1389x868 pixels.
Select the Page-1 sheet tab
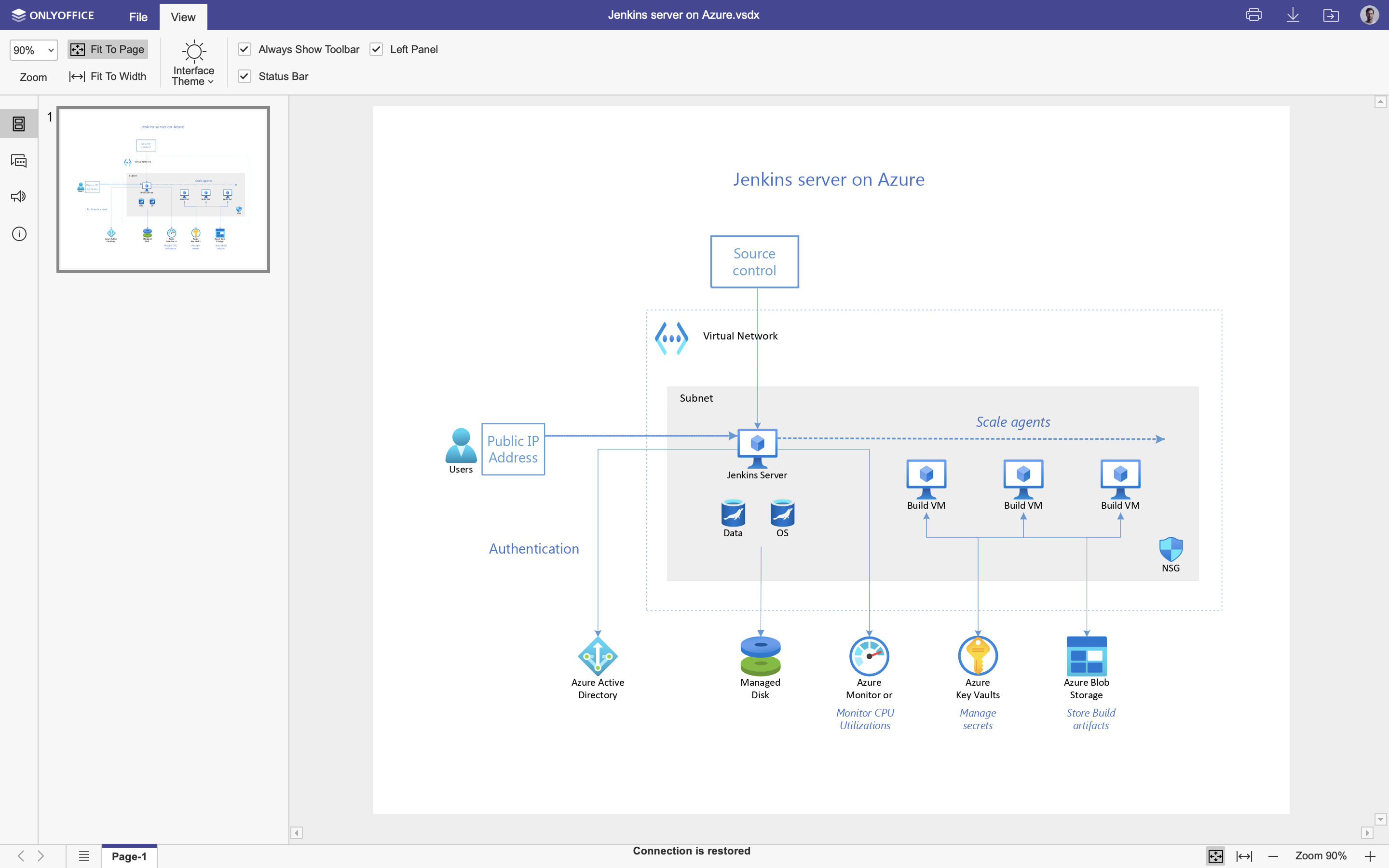coord(129,856)
